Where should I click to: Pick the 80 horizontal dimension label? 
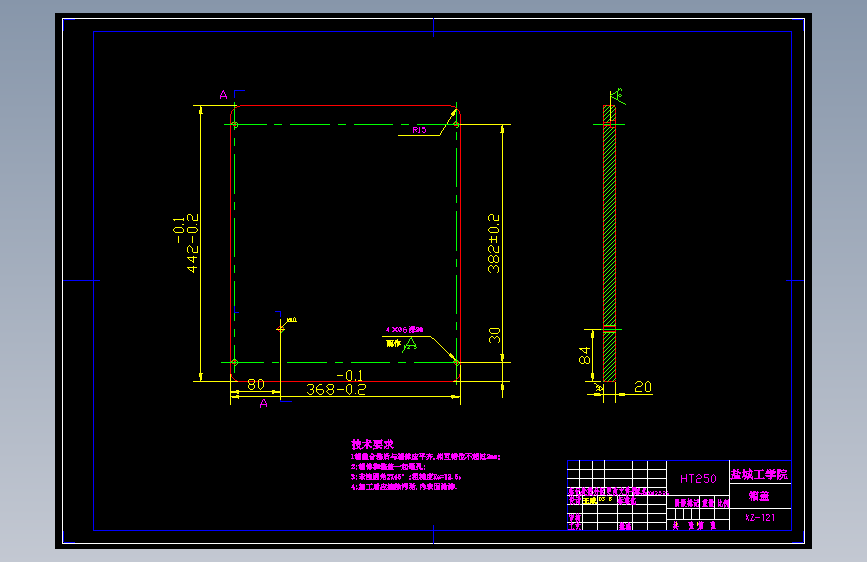255,384
